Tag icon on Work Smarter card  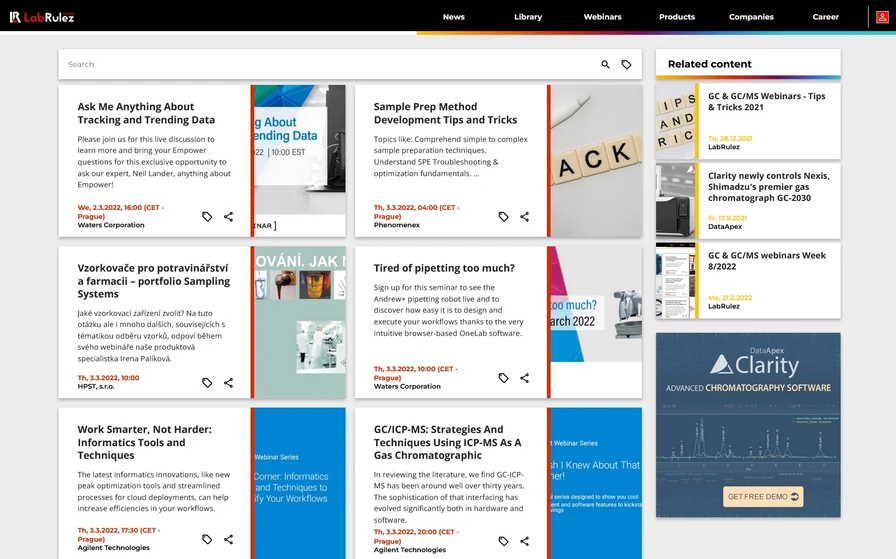tap(207, 539)
